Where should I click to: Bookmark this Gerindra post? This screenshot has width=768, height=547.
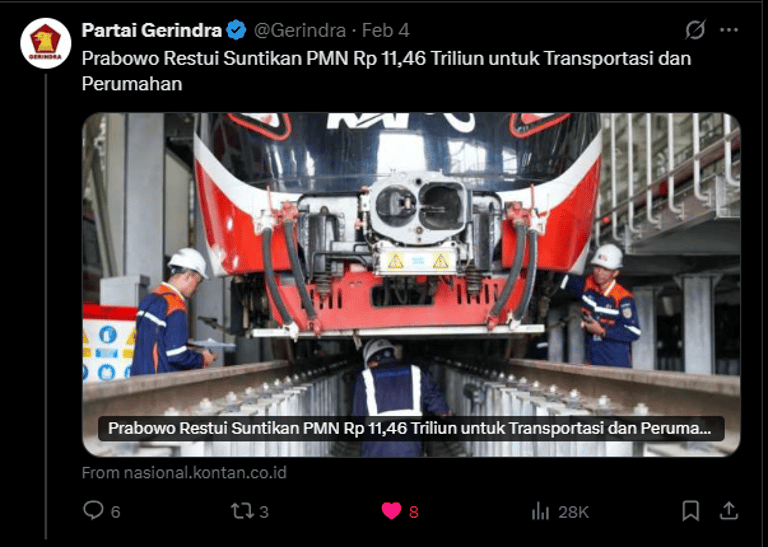(691, 511)
